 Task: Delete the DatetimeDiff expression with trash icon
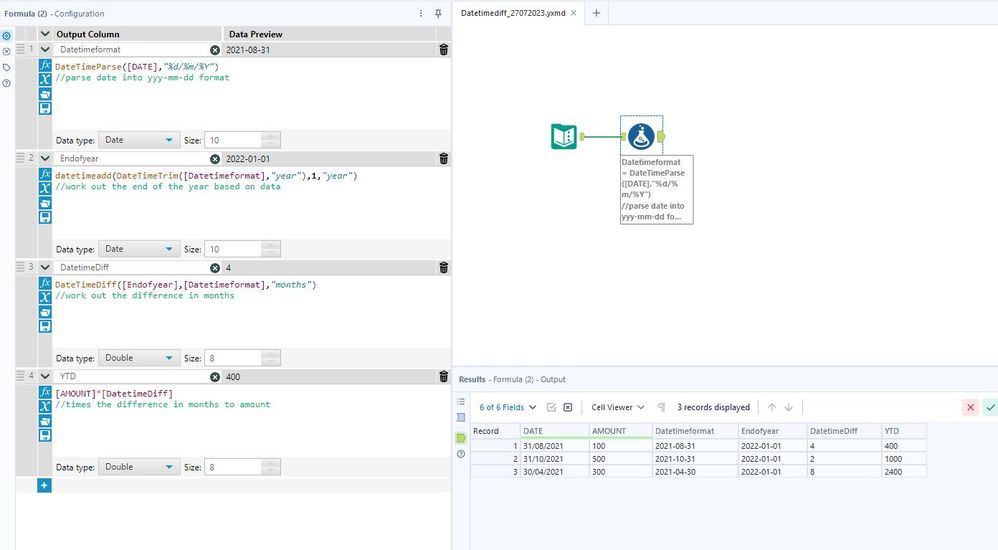pos(444,267)
